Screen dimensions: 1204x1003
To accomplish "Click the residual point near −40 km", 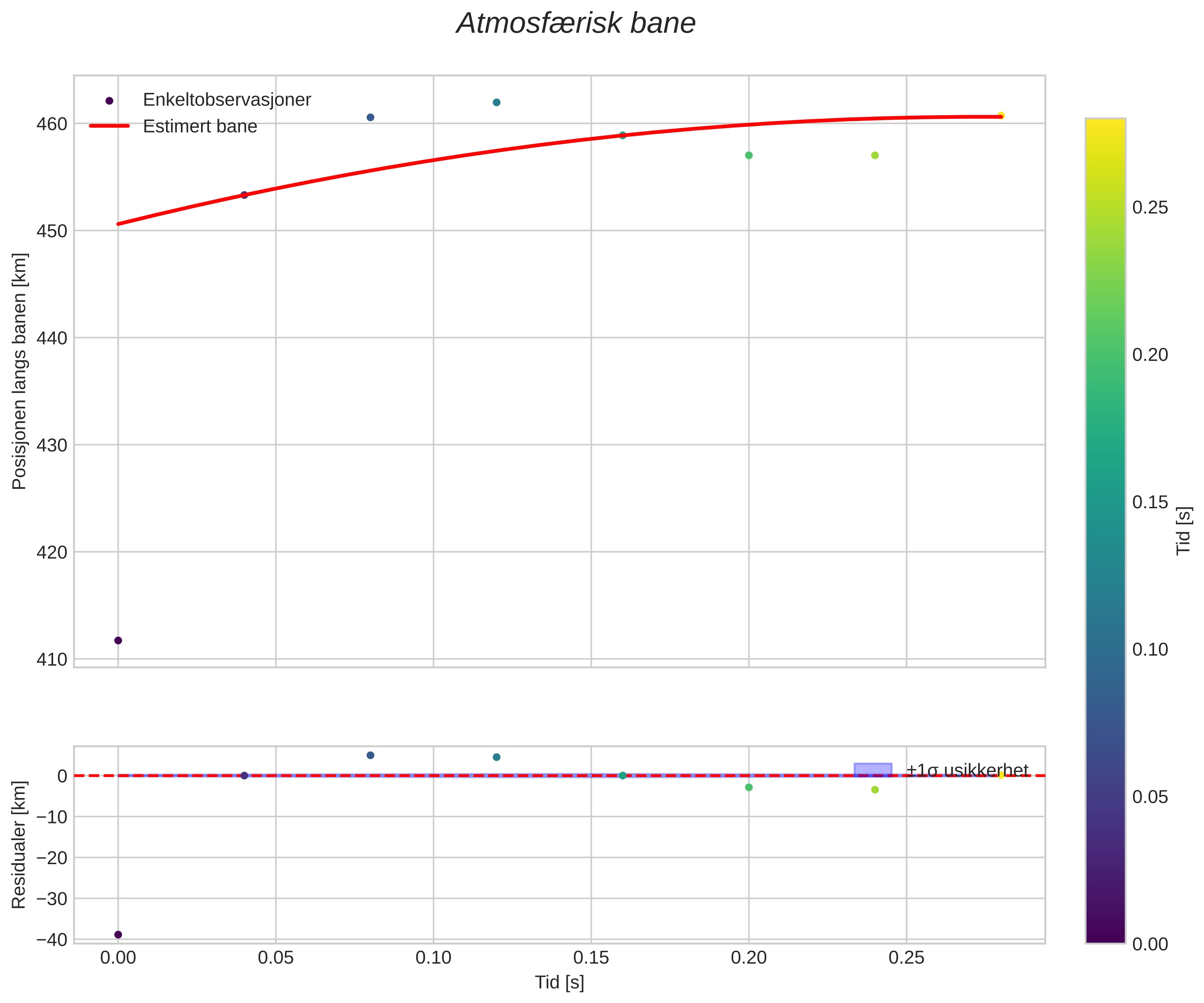I will tap(118, 935).
